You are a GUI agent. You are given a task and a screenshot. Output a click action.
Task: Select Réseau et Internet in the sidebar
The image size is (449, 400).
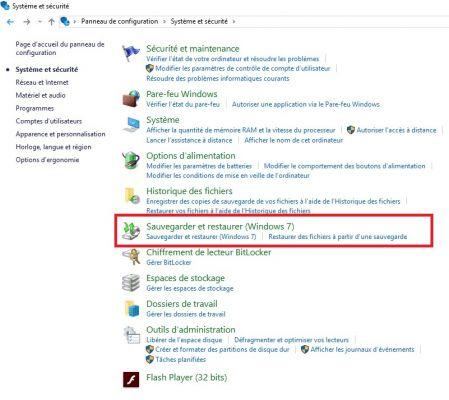[42, 82]
